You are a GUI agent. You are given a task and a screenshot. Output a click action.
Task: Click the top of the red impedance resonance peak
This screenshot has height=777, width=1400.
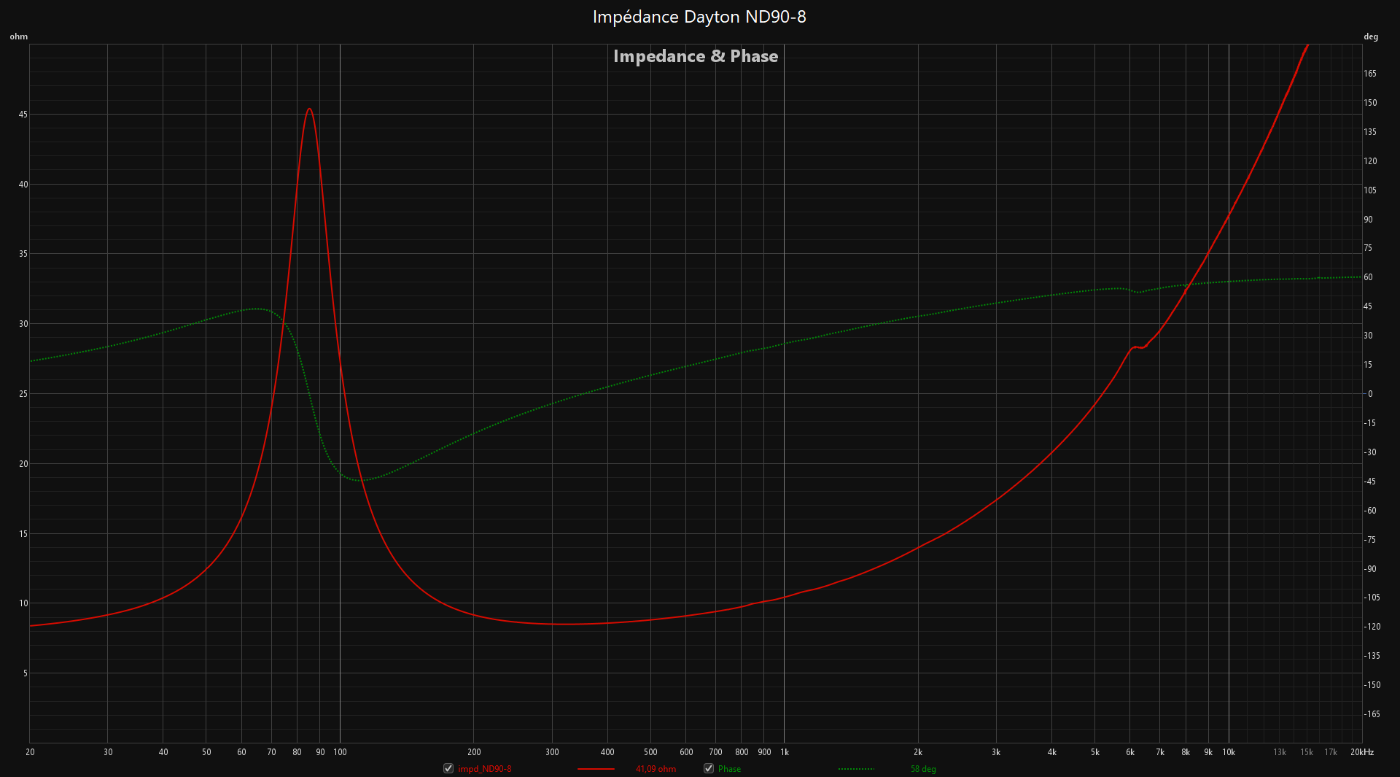click(310, 109)
